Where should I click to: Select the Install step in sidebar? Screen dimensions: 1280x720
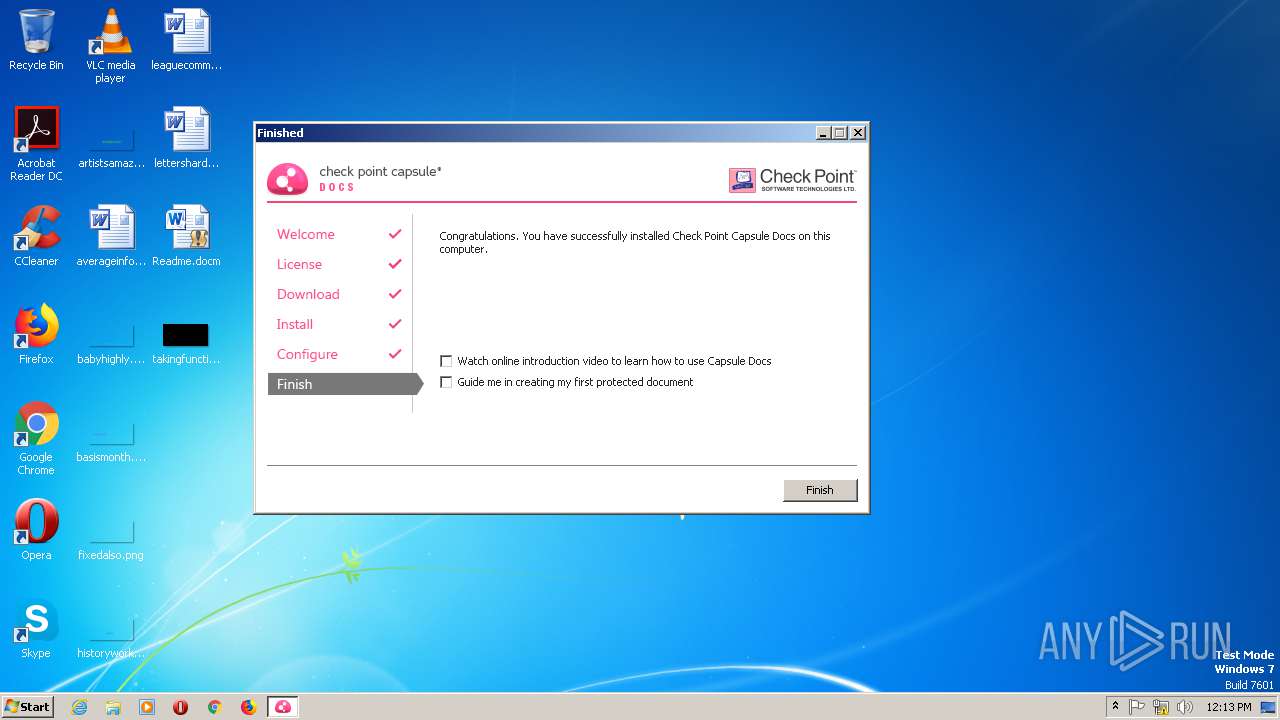295,324
